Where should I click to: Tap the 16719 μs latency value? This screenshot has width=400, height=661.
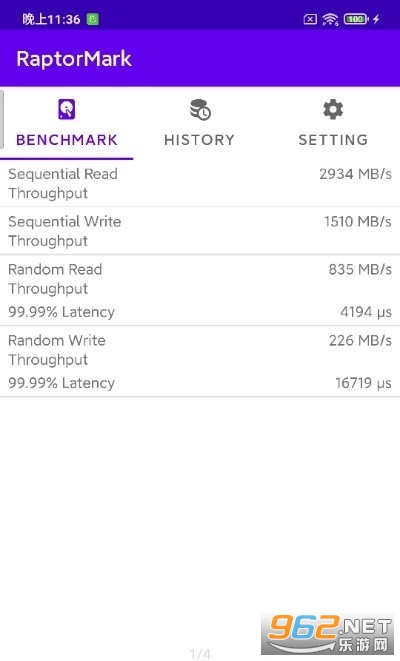(x=363, y=383)
